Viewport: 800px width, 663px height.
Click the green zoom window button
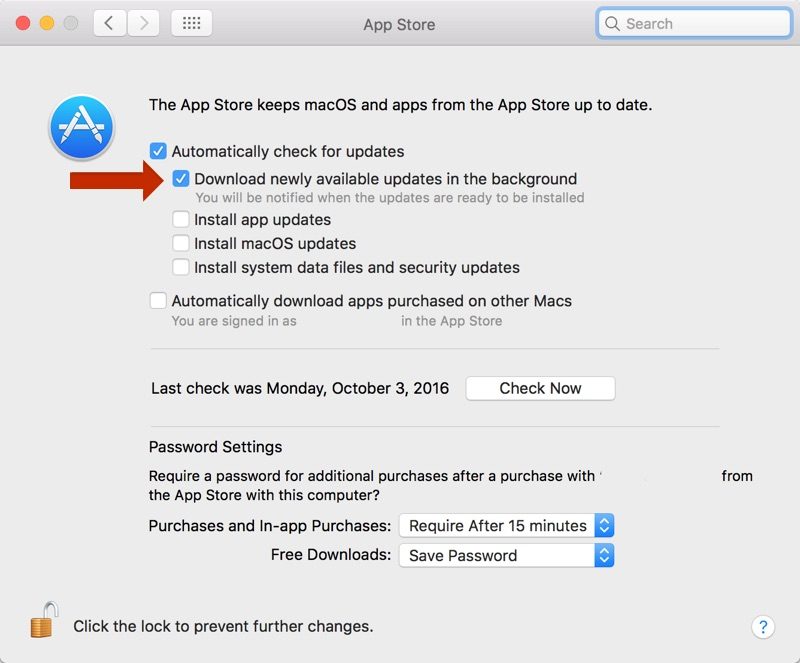click(x=69, y=23)
